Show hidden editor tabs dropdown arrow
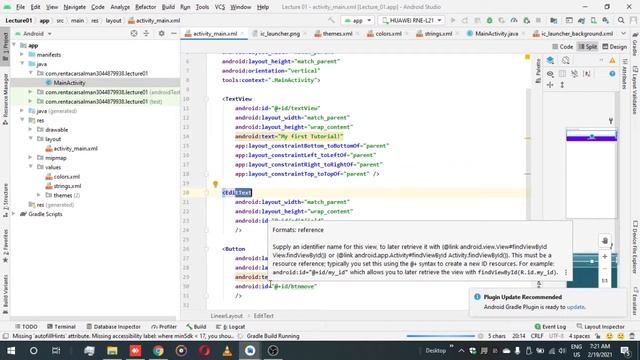Screen dimensions: 640x360 pyautogui.click(x=623, y=33)
